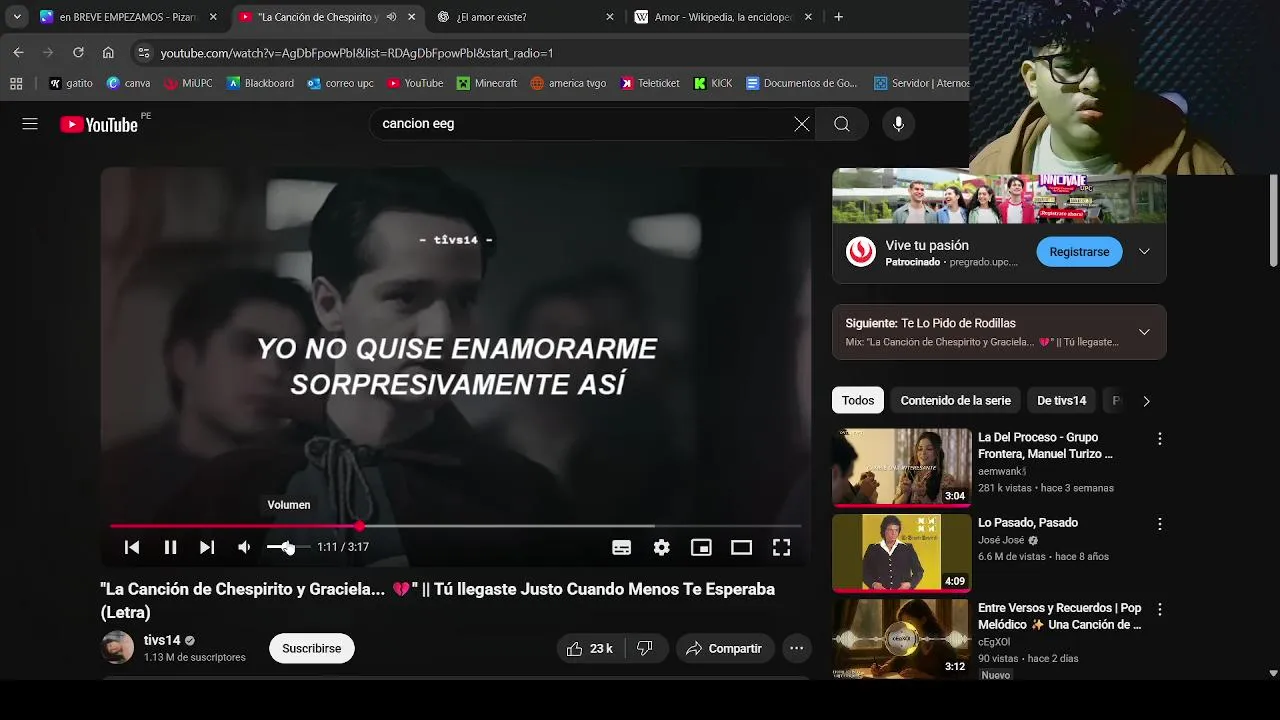Open options for La Del Proceso video
Viewport: 1280px width, 720px height.
point(1160,439)
